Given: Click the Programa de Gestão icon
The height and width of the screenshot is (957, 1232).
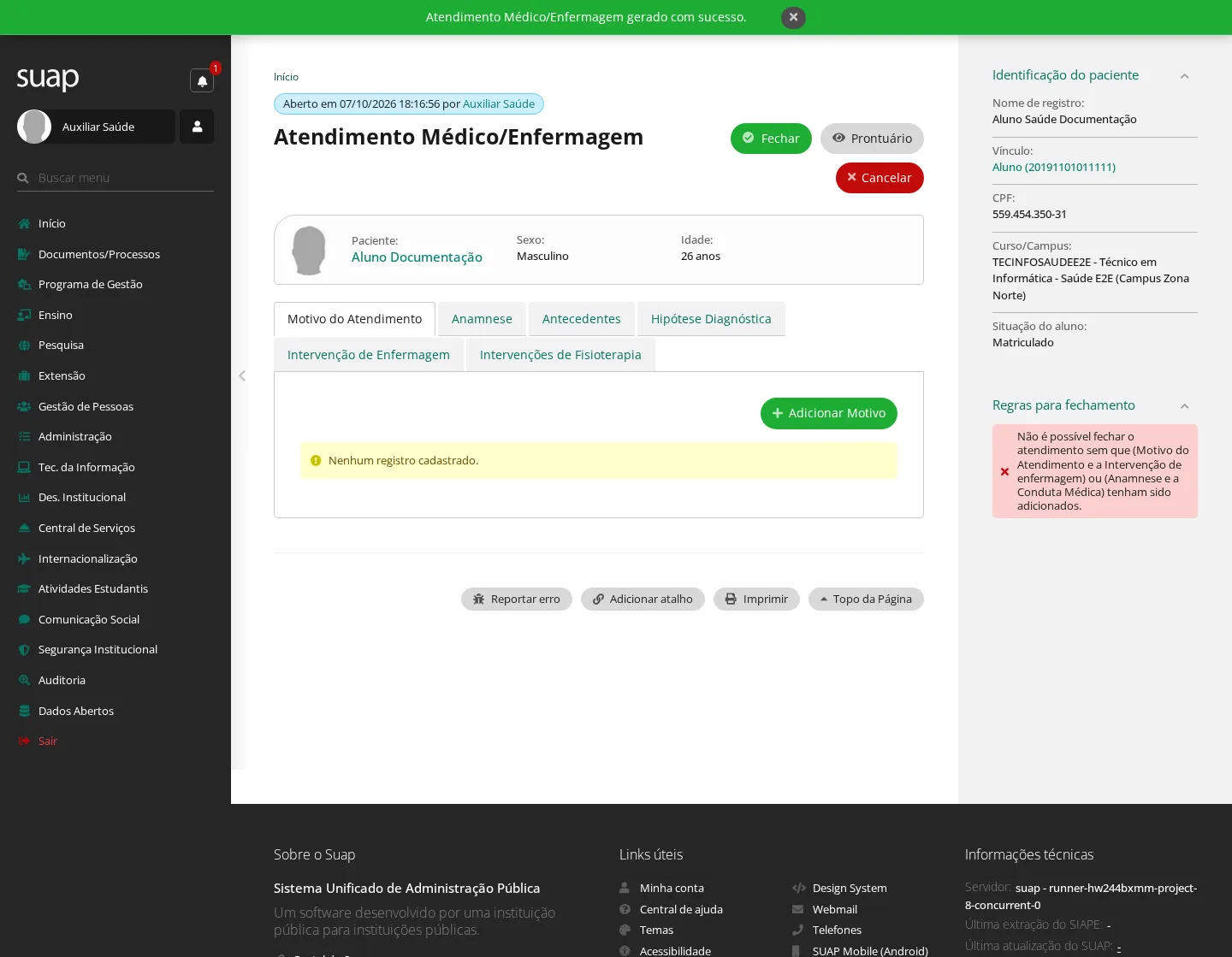Looking at the screenshot, I should tap(24, 285).
